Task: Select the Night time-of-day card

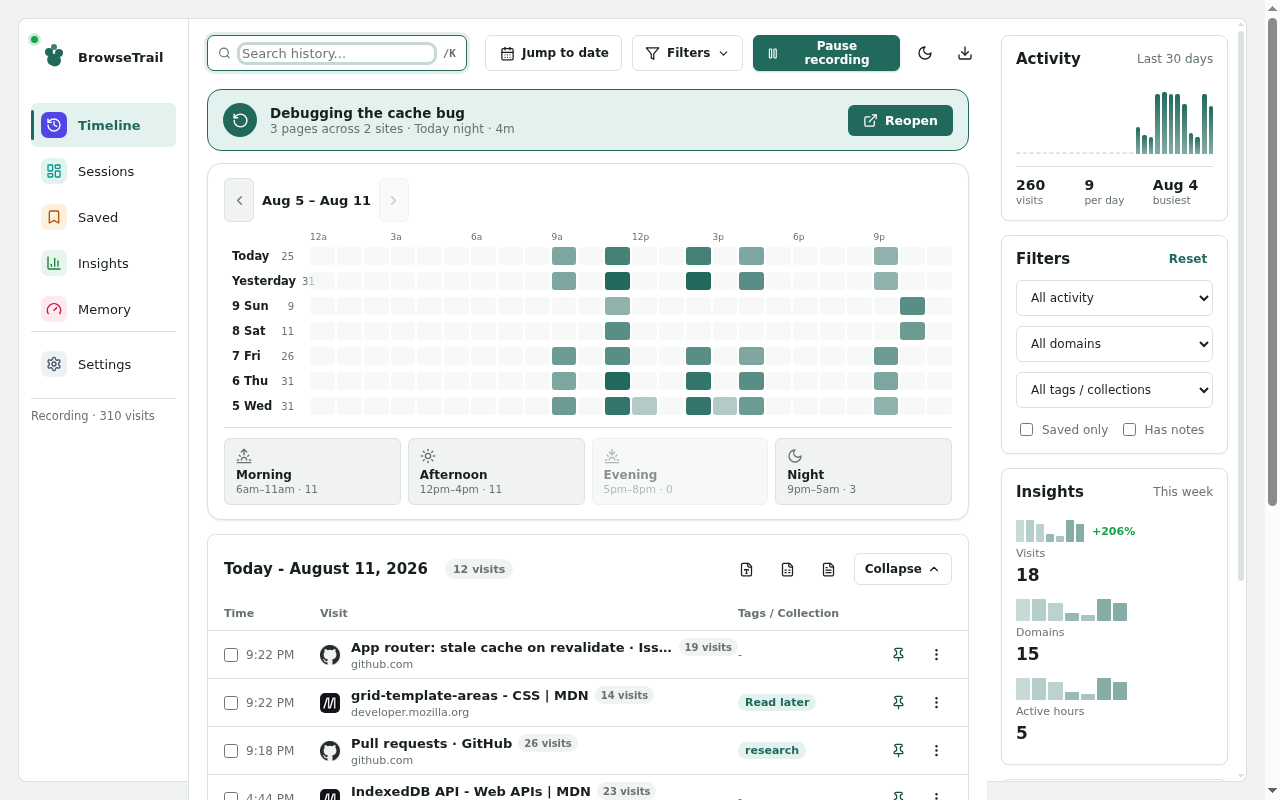Action: click(863, 471)
